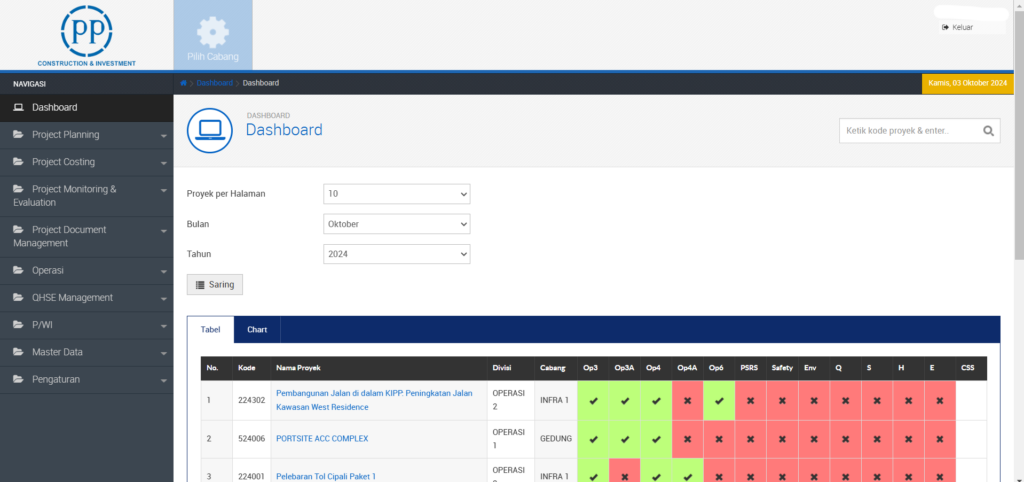The image size is (1024, 482).
Task: Click the home icon in breadcrumb
Action: coord(183,83)
